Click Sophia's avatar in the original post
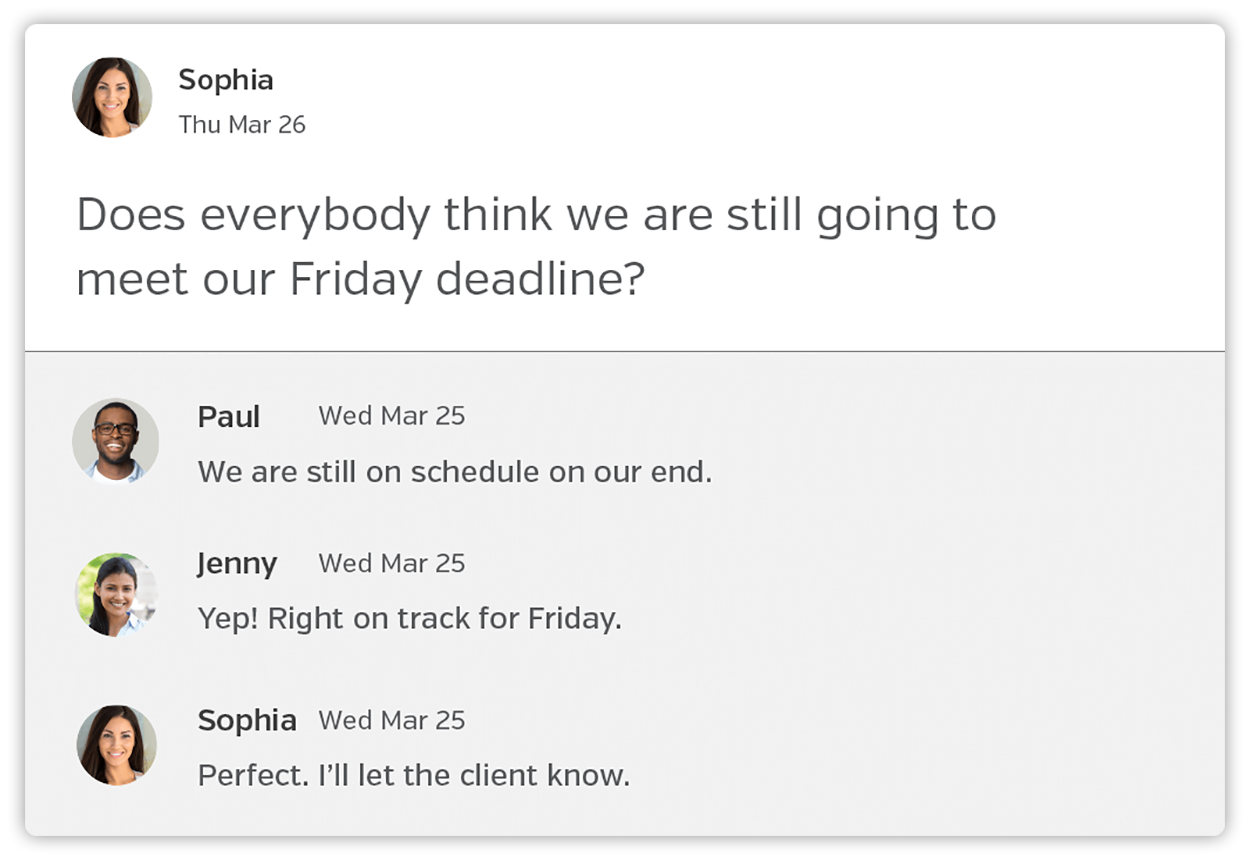The width and height of the screenshot is (1250, 860). (112, 97)
